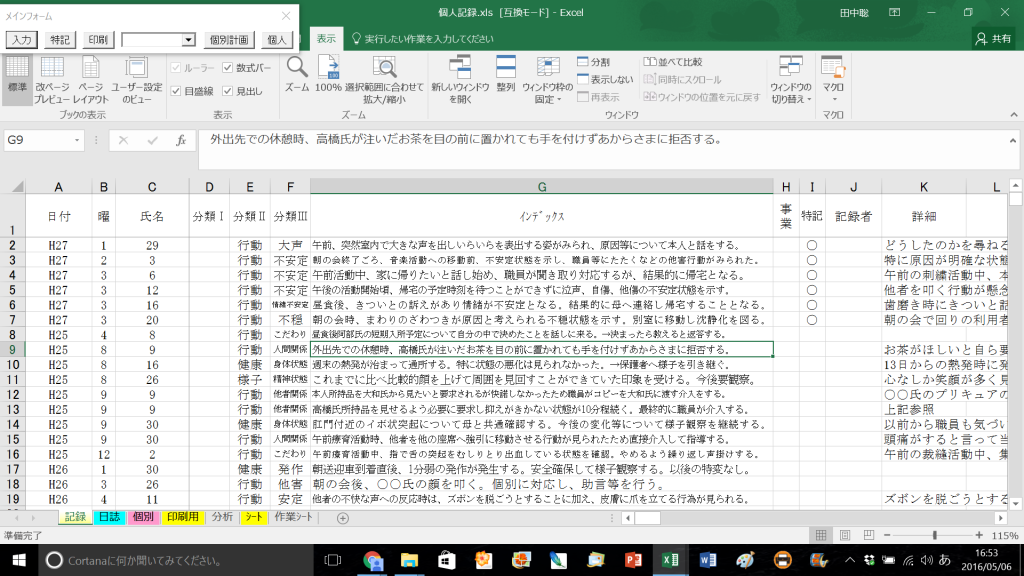This screenshot has width=1024, height=576.
Task: Click the formula bar confirm checkmark icon
Action: click(152, 140)
